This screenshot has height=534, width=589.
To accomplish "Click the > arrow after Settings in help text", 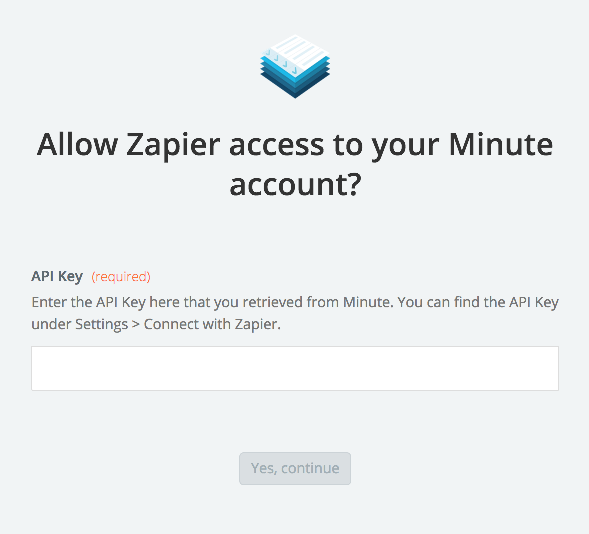I will point(136,325).
